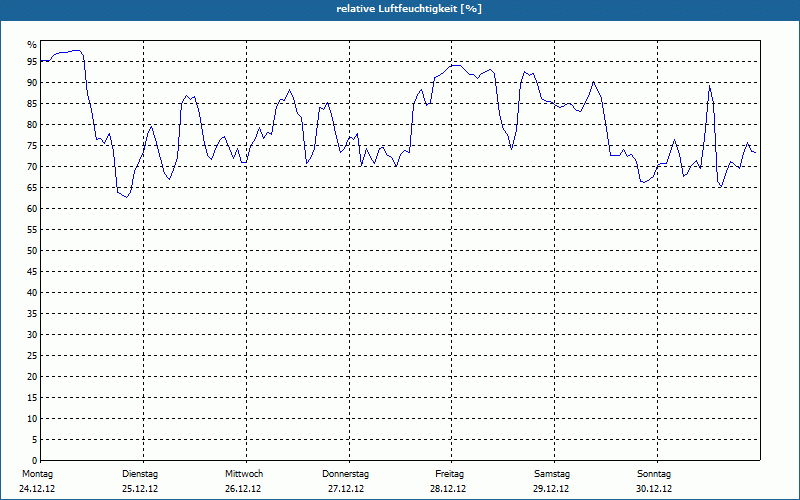
Task: Select the 'Dienstag' day label
Action: click(140, 474)
